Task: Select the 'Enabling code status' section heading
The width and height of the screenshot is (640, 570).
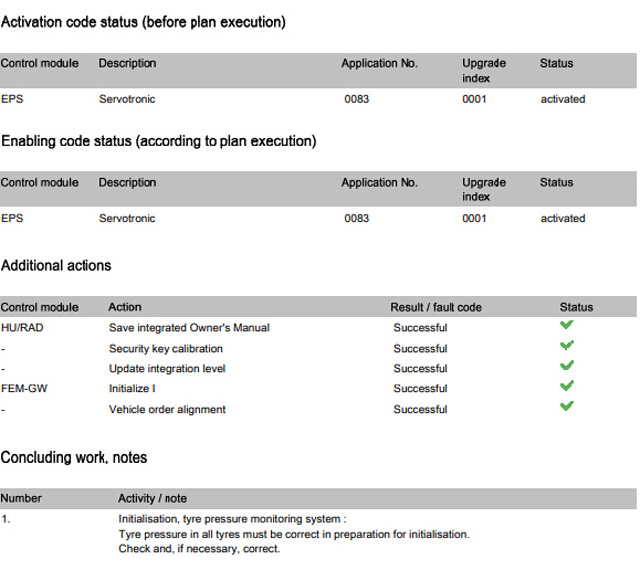Action: (x=159, y=142)
